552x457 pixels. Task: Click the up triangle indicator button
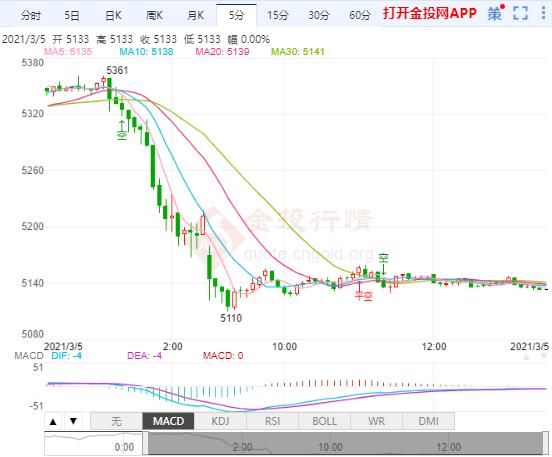[x=53, y=421]
